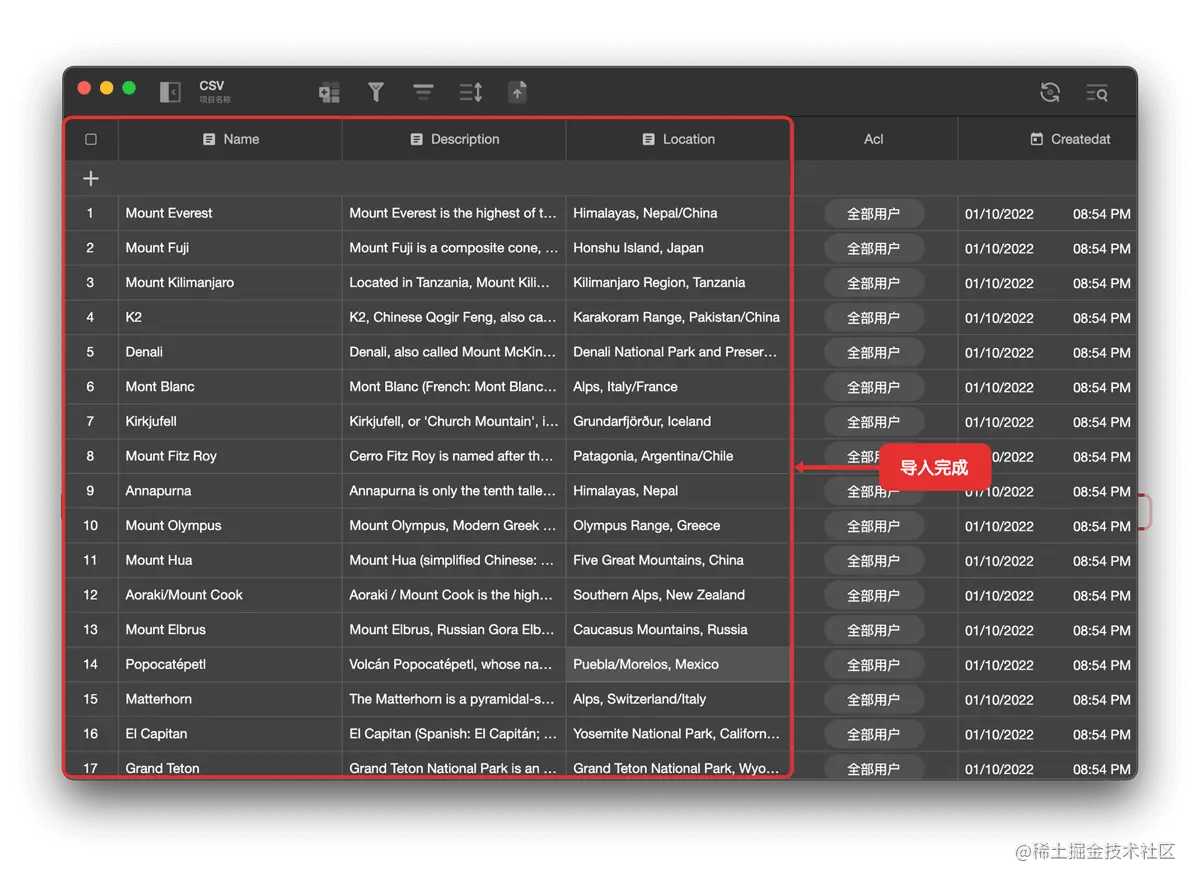Select the Mount Kilimanjaro name cell

[230, 282]
